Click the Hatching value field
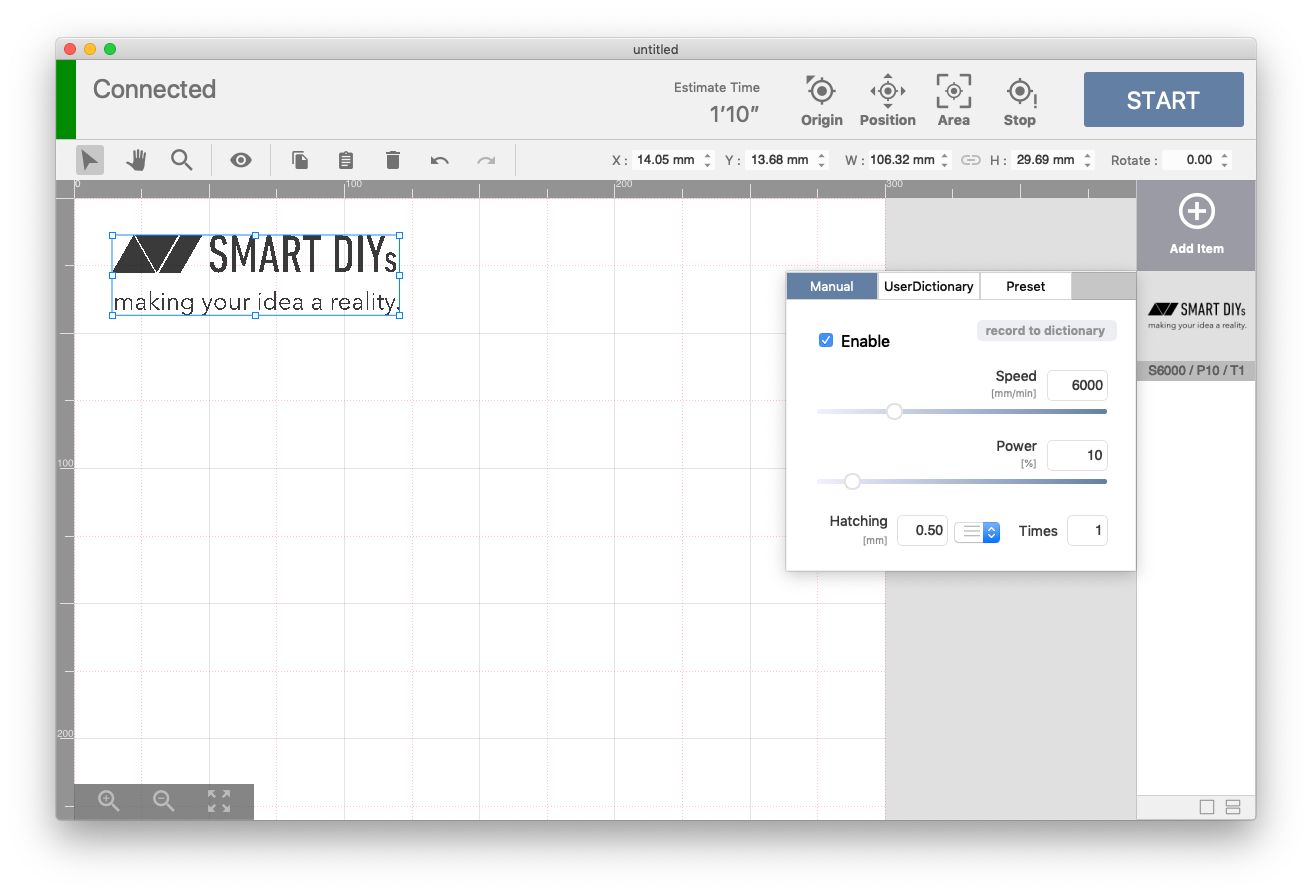1312x894 pixels. click(x=922, y=531)
